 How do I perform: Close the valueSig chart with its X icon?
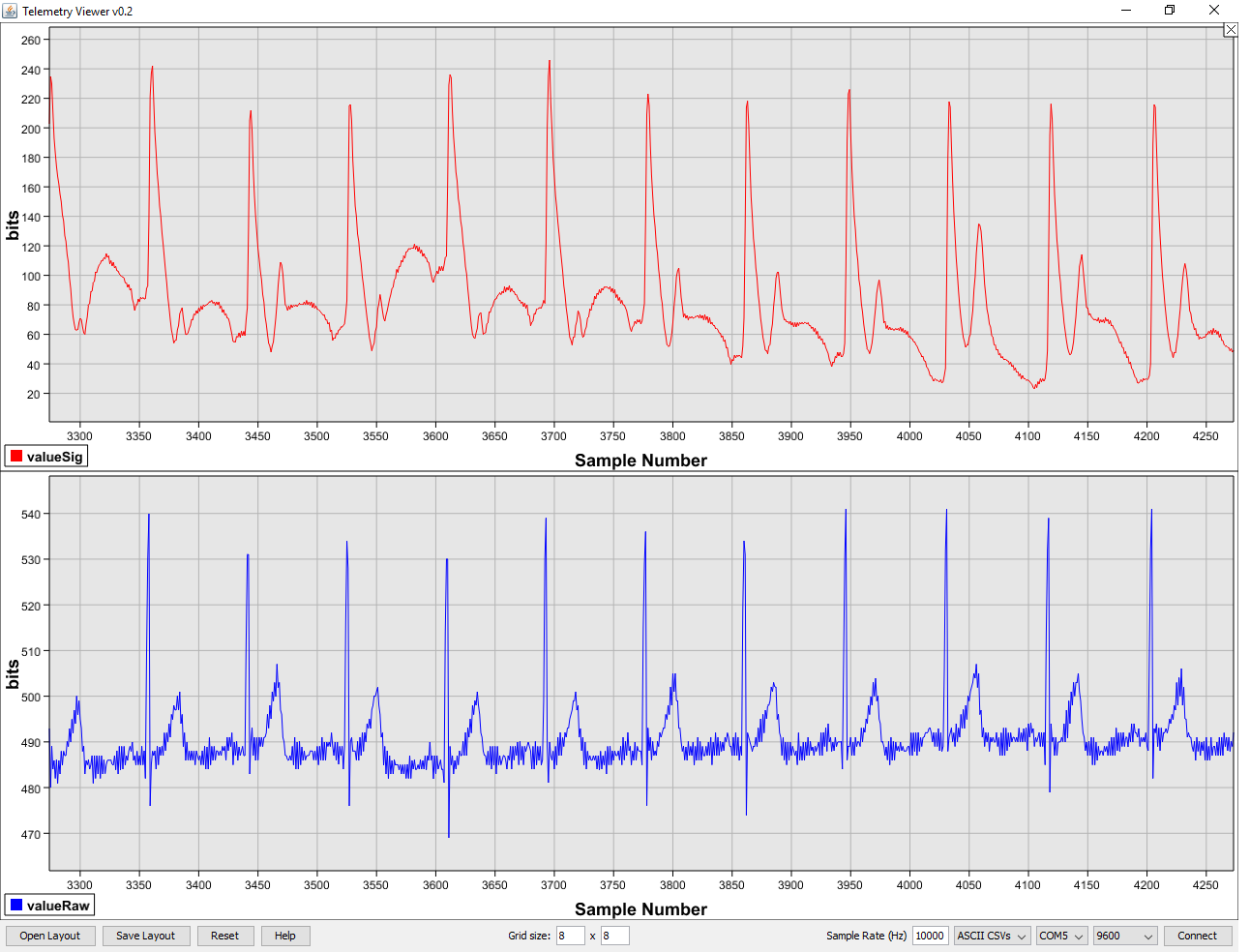click(x=1230, y=29)
